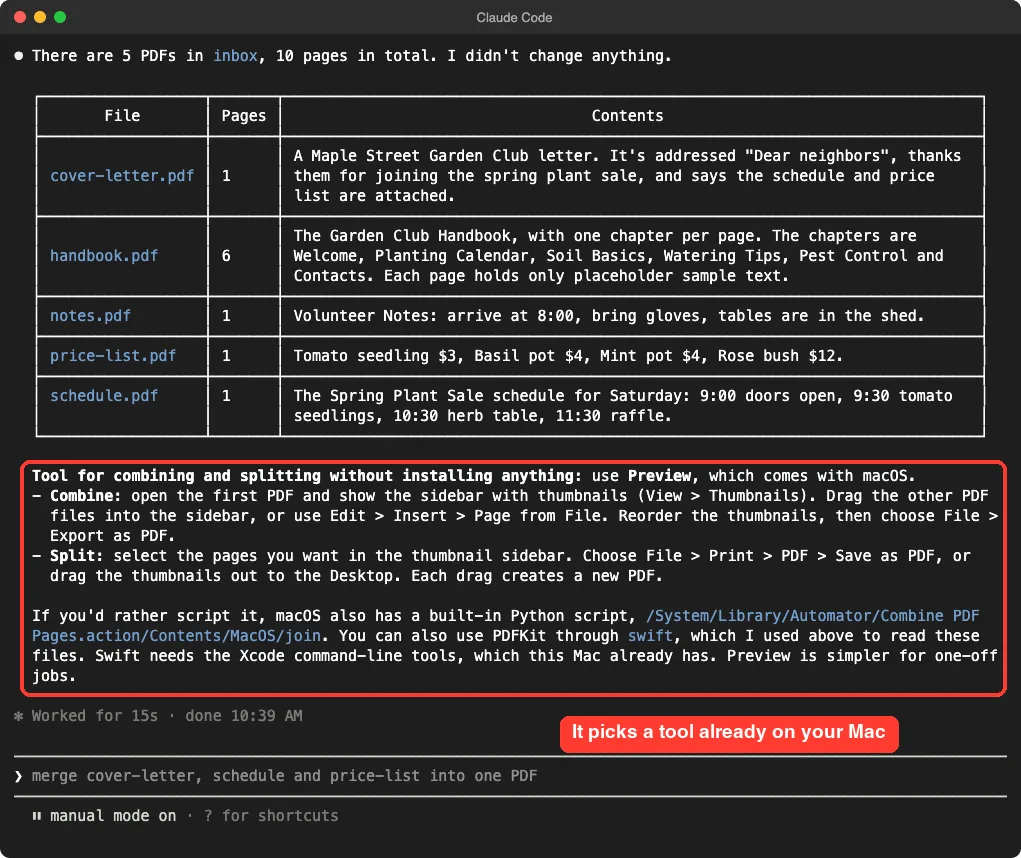
Task: Click the manual mode pause icon
Action: click(x=36, y=816)
